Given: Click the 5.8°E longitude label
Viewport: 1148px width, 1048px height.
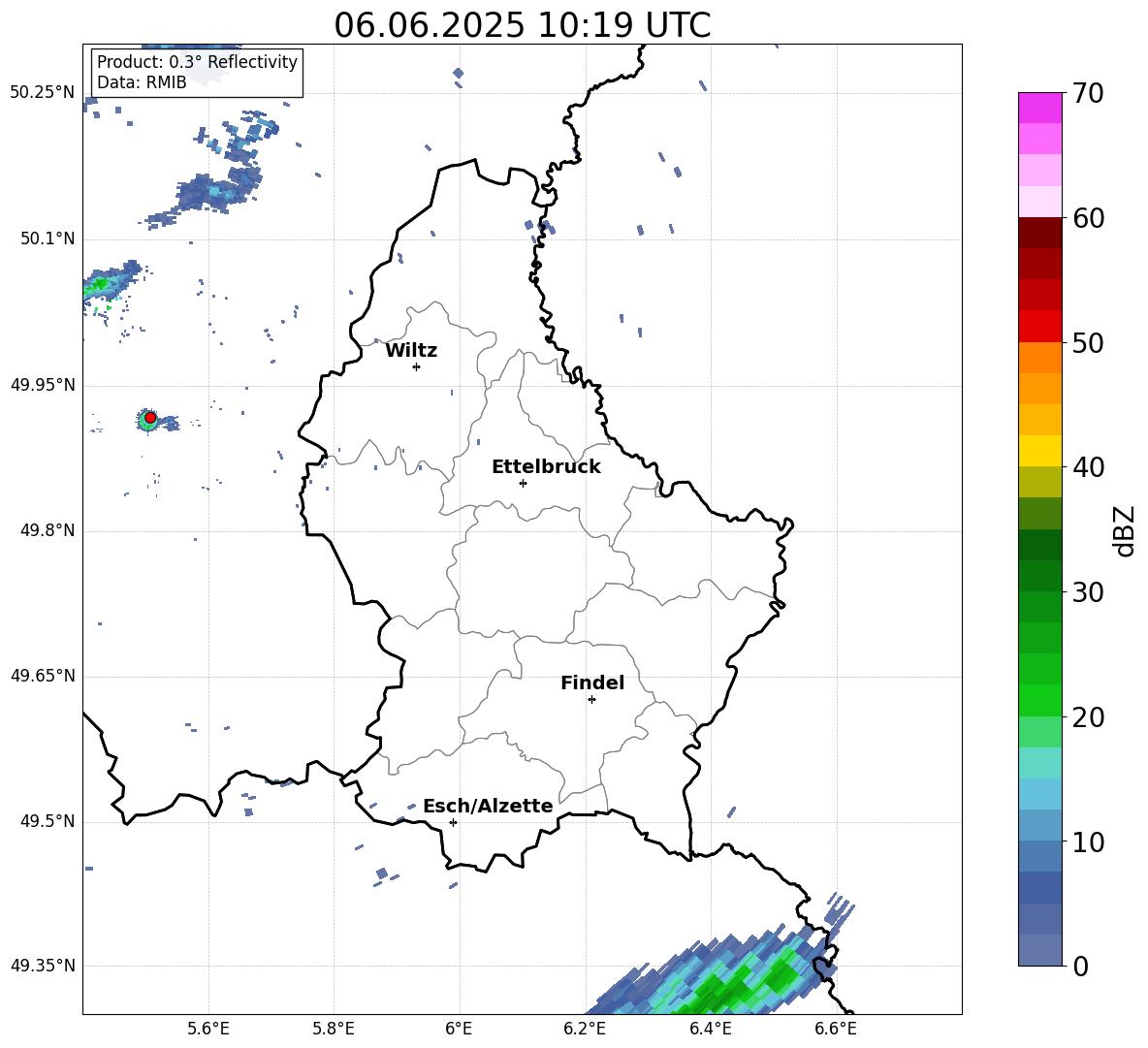Looking at the screenshot, I should (334, 1029).
